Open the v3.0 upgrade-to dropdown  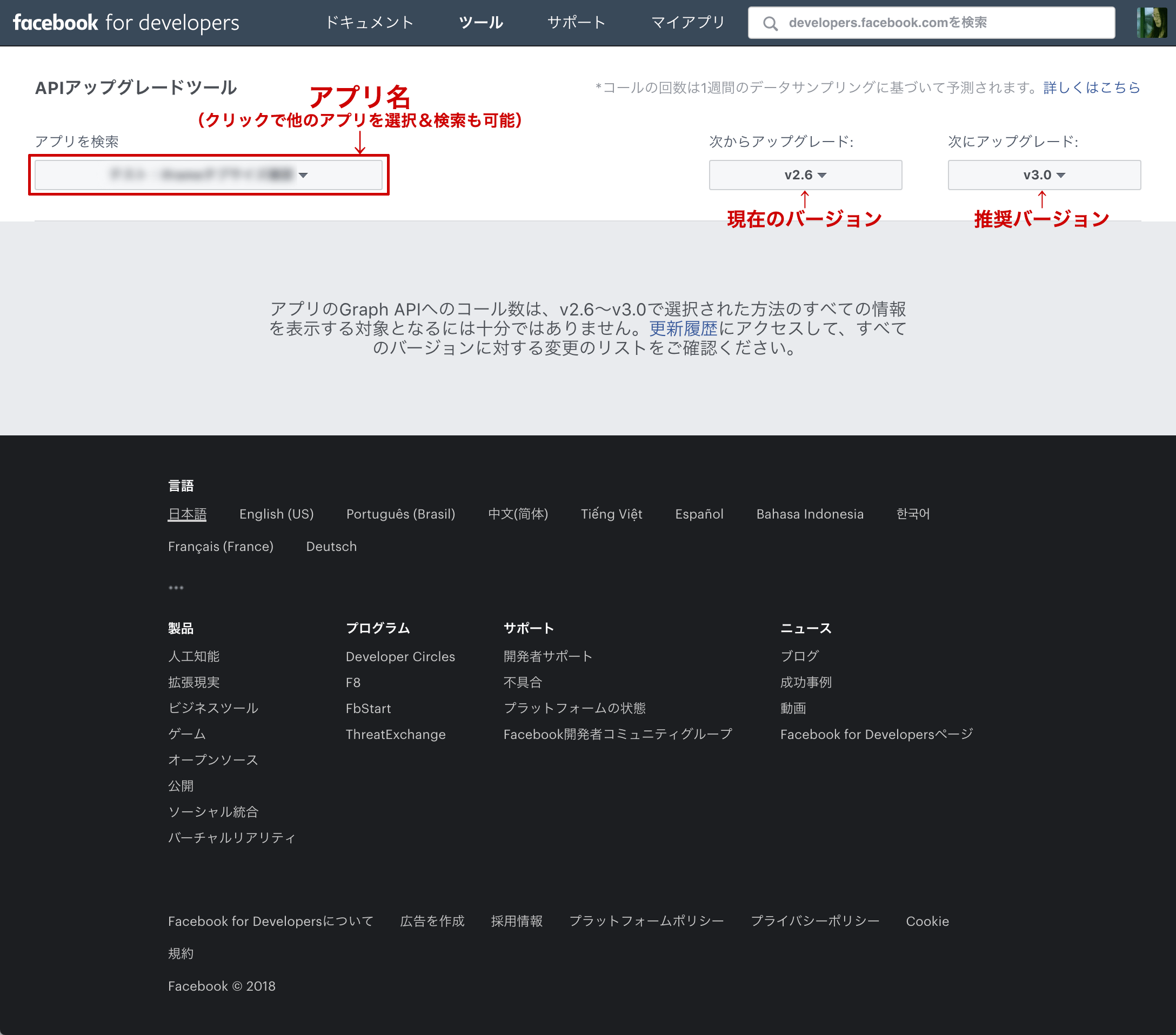[1044, 175]
